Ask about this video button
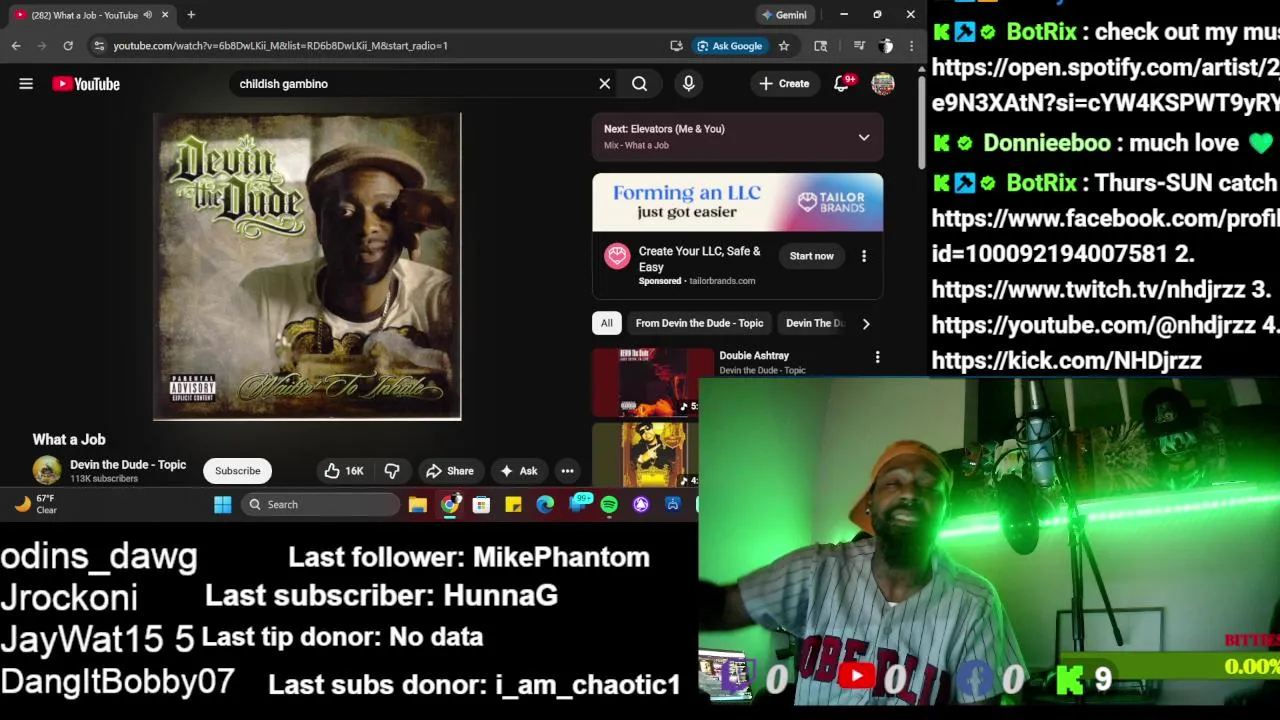The width and height of the screenshot is (1280, 720). [x=519, y=471]
